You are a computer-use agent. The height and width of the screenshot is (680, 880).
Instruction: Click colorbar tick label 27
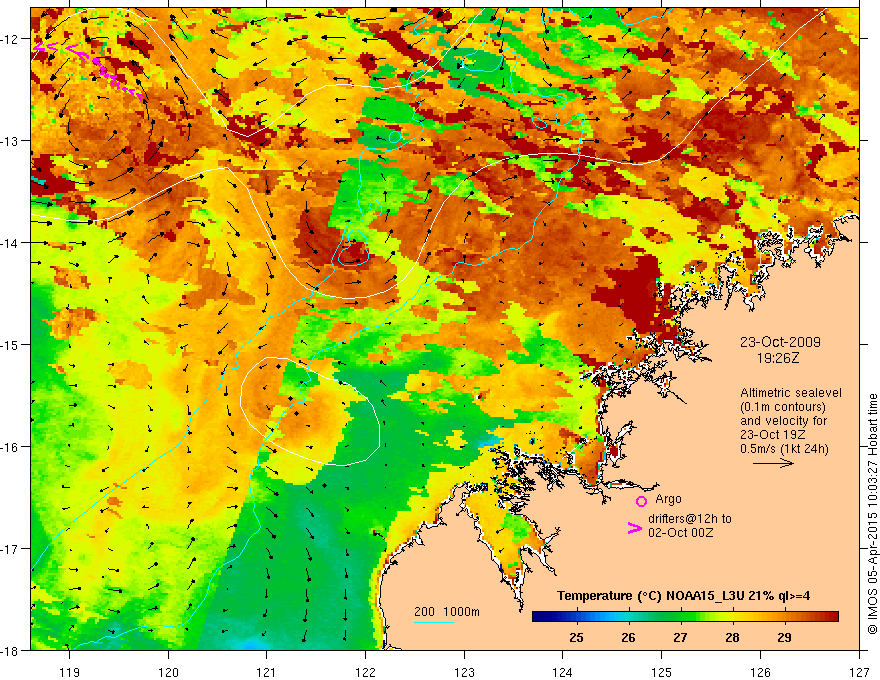click(680, 637)
